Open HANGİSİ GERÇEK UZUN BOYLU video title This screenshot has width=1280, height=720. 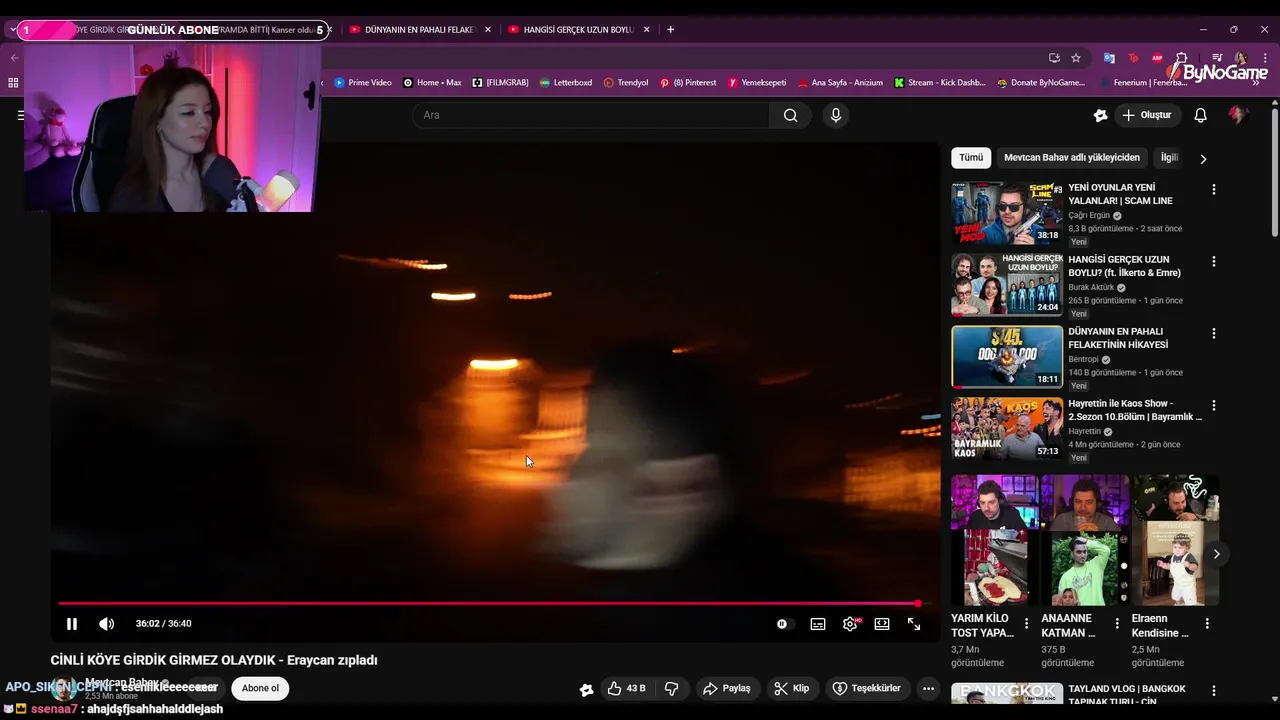[x=1125, y=266]
